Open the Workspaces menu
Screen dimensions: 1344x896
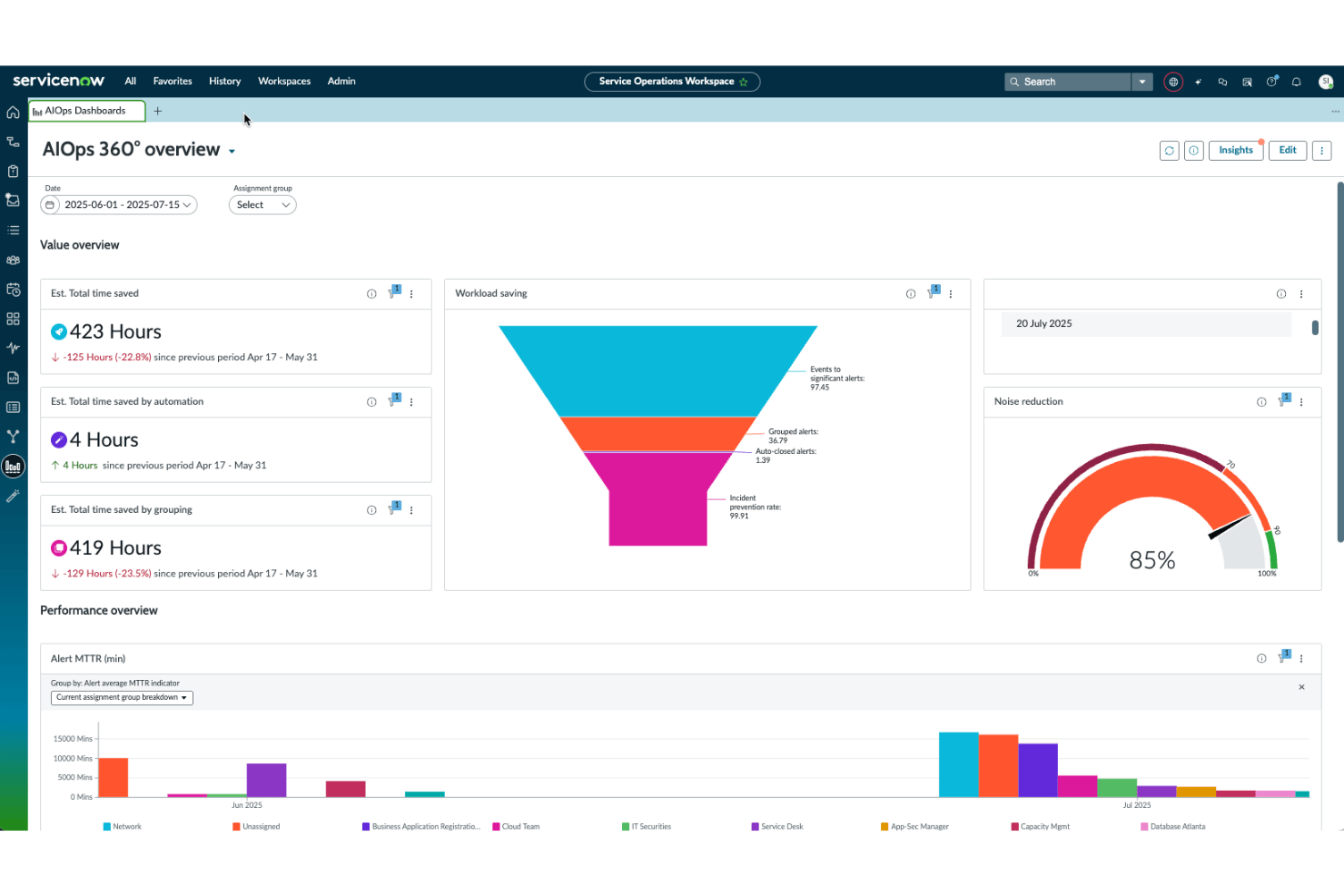(284, 82)
